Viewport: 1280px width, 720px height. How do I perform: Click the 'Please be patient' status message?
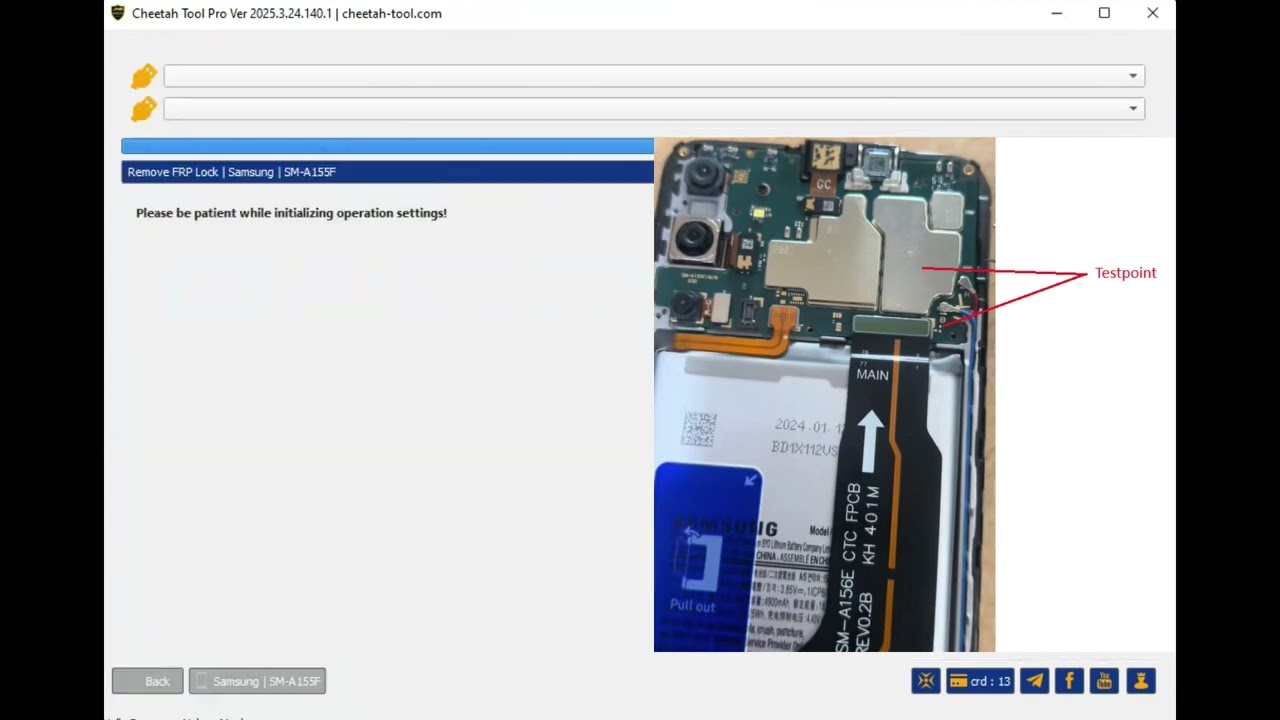291,213
